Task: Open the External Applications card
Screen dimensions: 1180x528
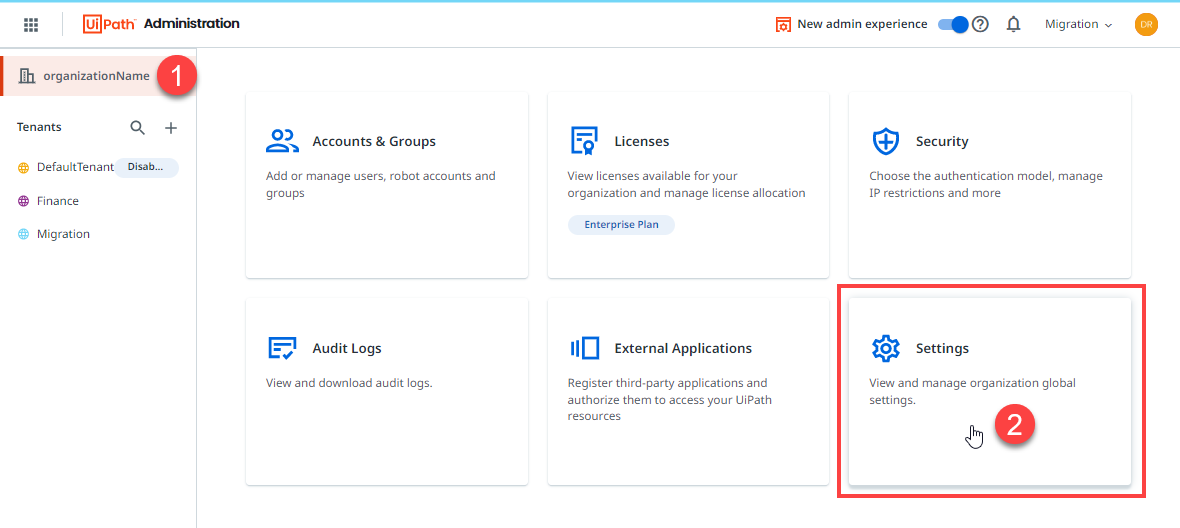Action: [x=689, y=392]
